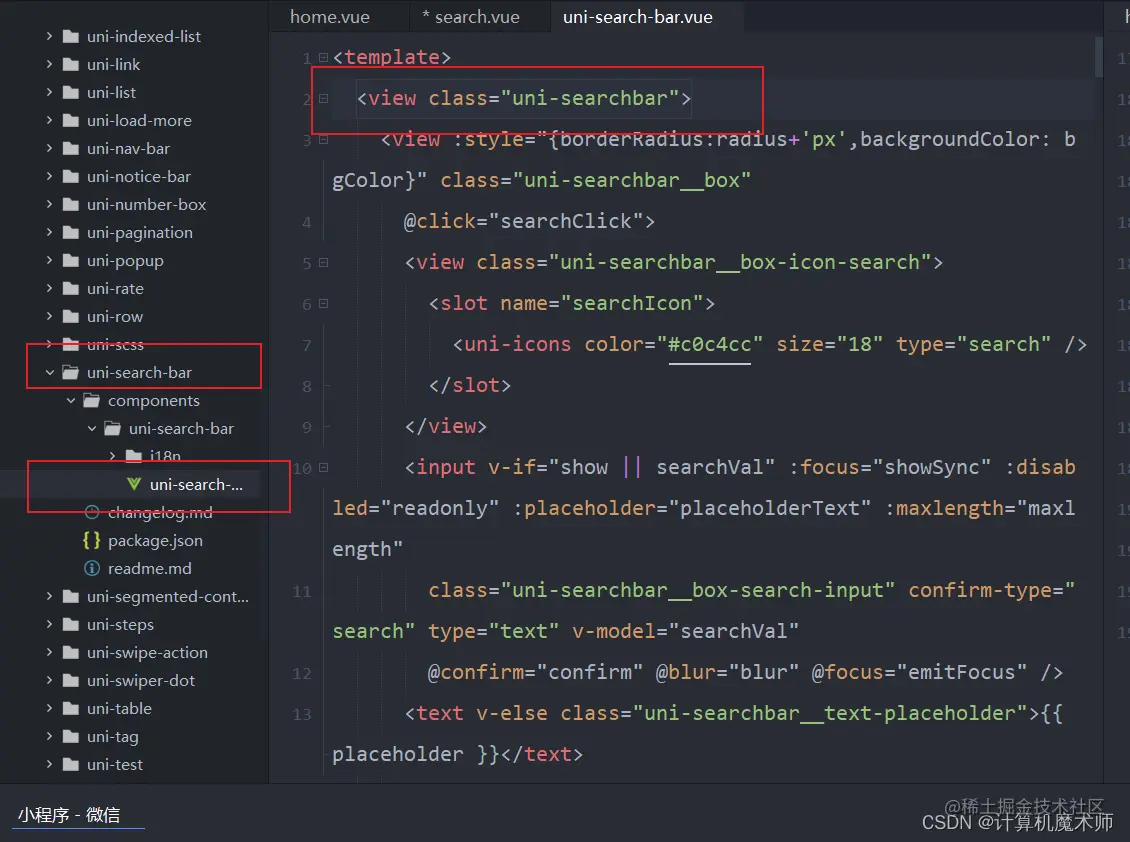Click the closing </view> tag on line 9
The width and height of the screenshot is (1130, 842).
point(445,427)
